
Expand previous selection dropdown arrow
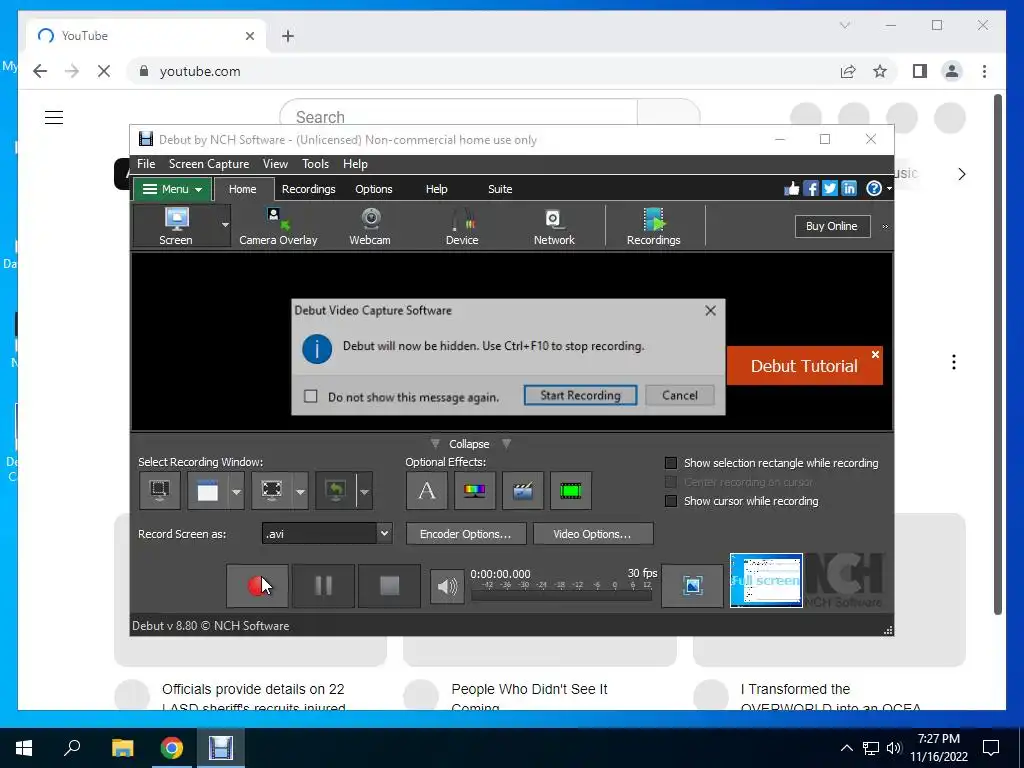tap(364, 491)
